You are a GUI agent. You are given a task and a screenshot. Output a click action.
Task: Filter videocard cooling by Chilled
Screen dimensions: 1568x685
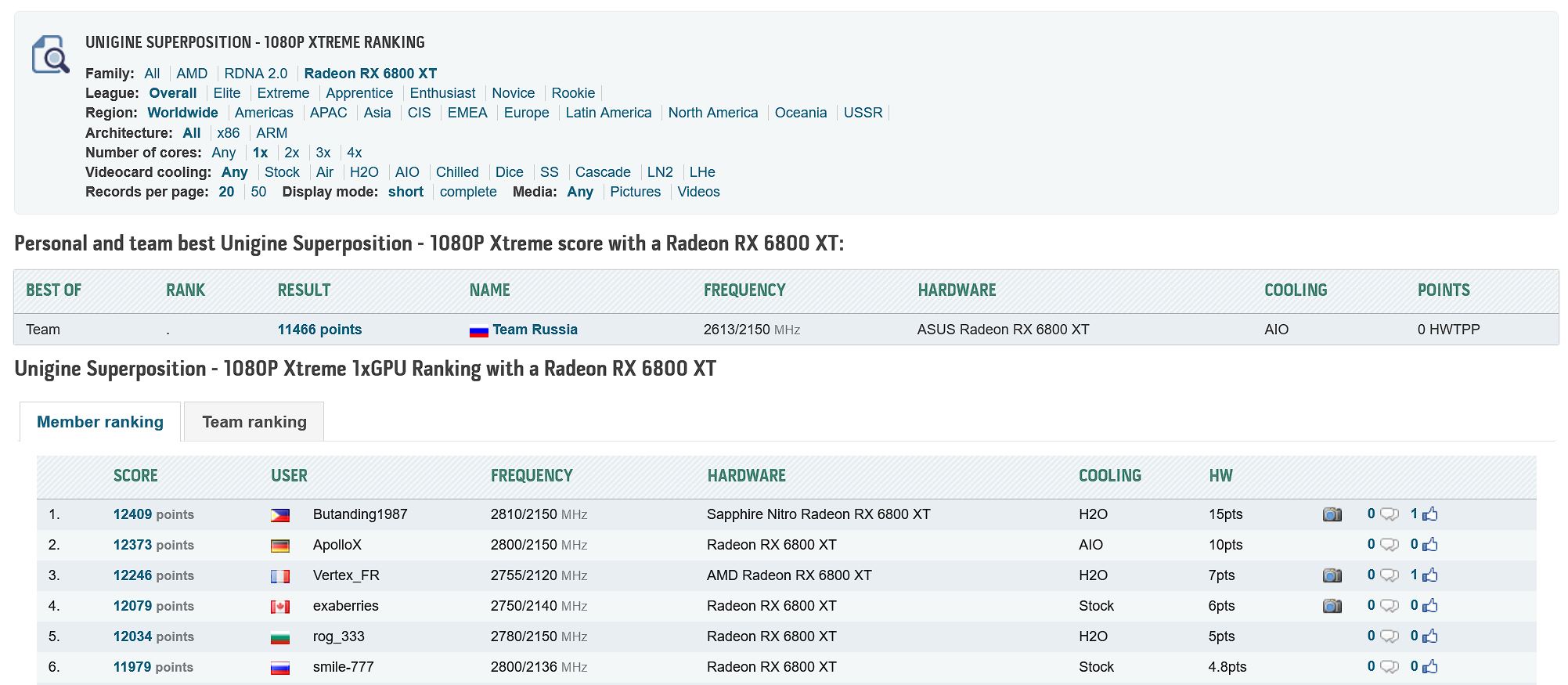(x=457, y=172)
